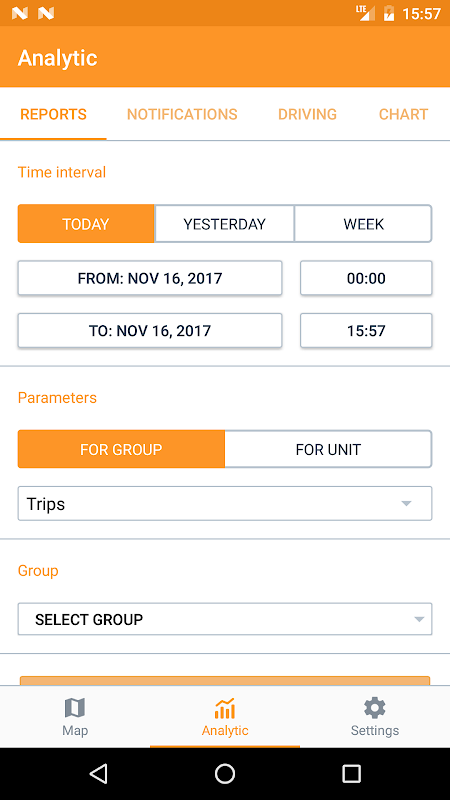Switch to the NOTIFICATIONS tab
Image resolution: width=450 pixels, height=800 pixels.
[x=182, y=114]
